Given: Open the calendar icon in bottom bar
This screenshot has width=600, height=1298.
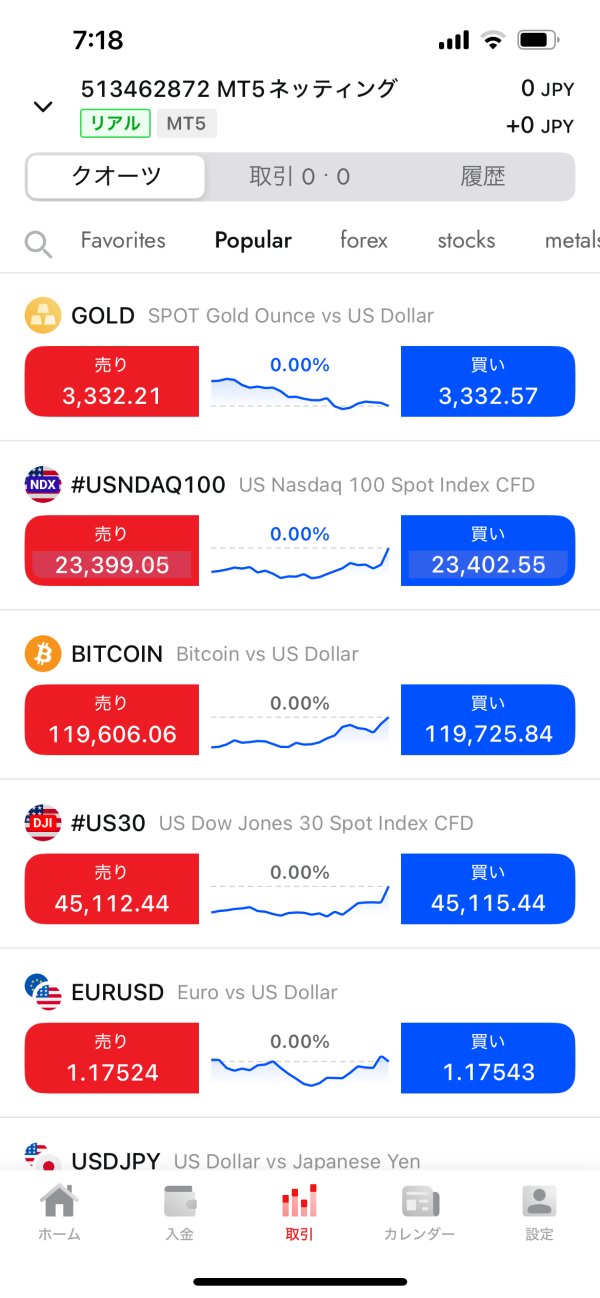Looking at the screenshot, I should (x=419, y=1201).
